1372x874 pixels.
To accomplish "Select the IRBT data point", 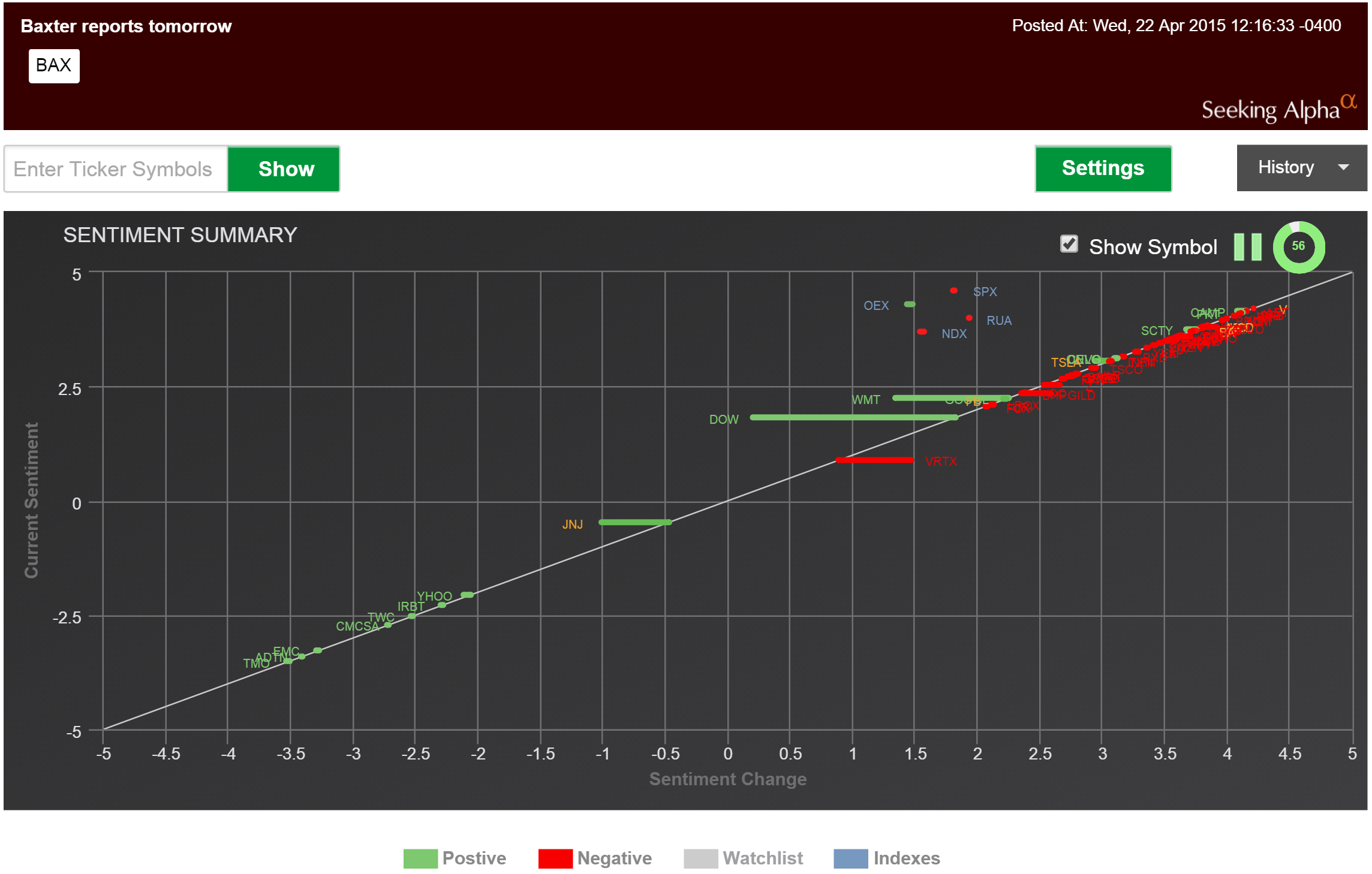I will coord(442,605).
